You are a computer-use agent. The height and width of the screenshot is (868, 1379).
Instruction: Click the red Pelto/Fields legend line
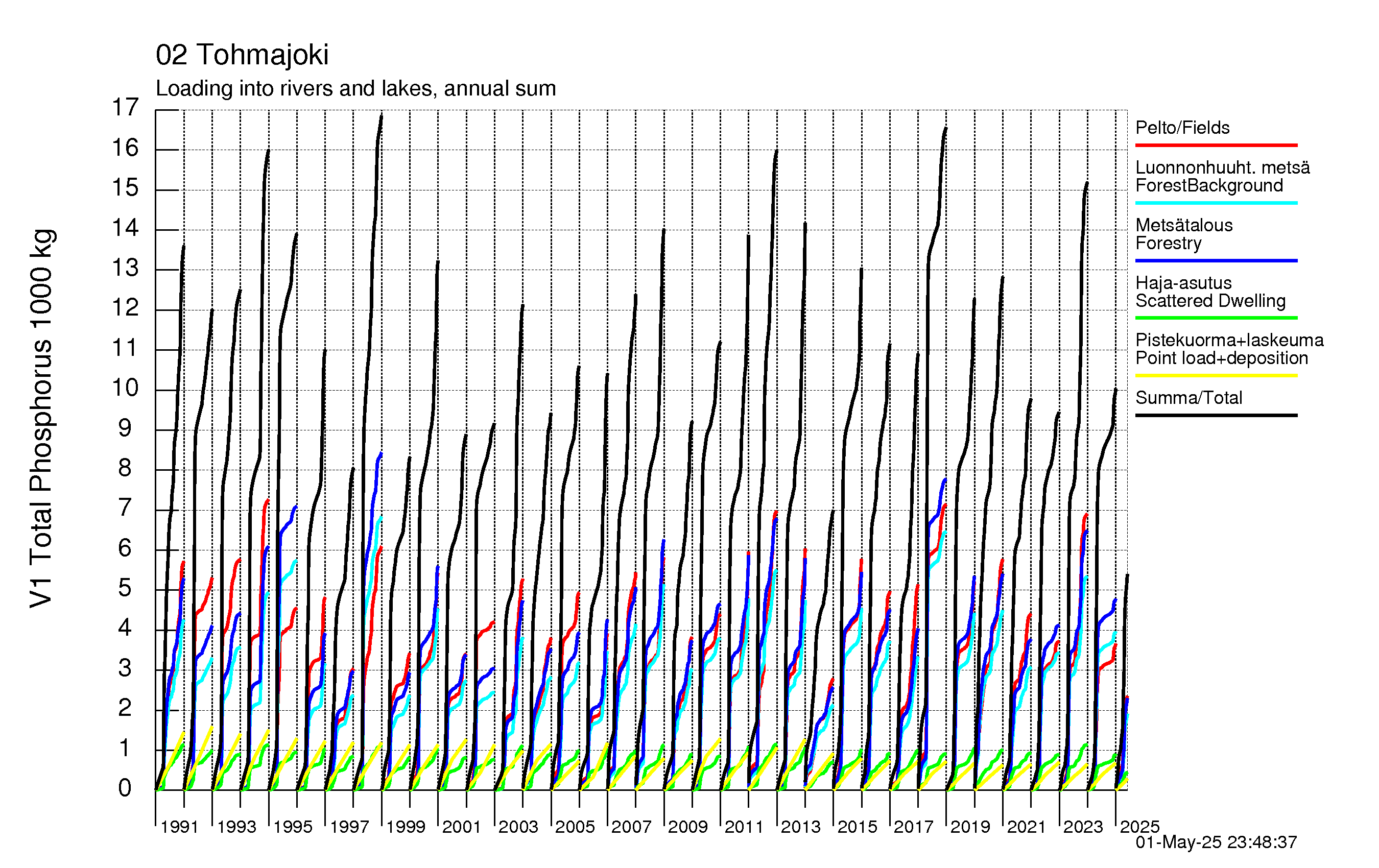[1217, 146]
